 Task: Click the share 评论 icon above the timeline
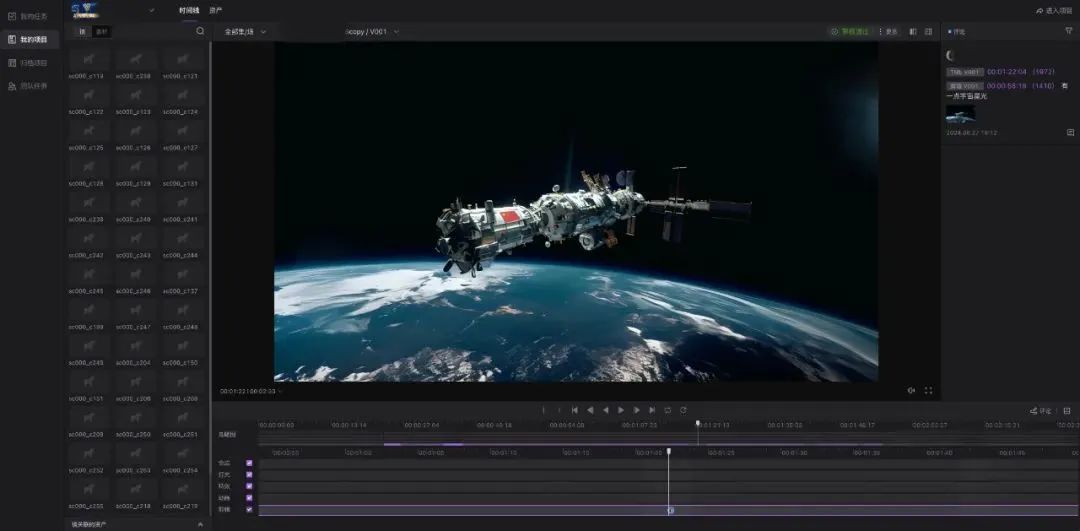coord(1041,411)
